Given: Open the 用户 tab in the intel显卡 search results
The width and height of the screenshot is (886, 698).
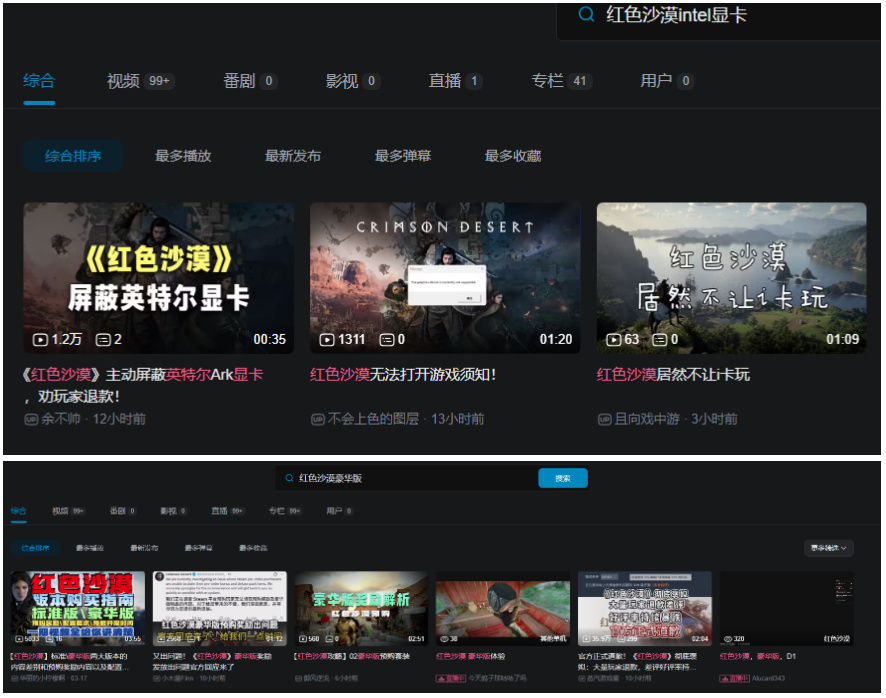Looking at the screenshot, I should click(666, 81).
